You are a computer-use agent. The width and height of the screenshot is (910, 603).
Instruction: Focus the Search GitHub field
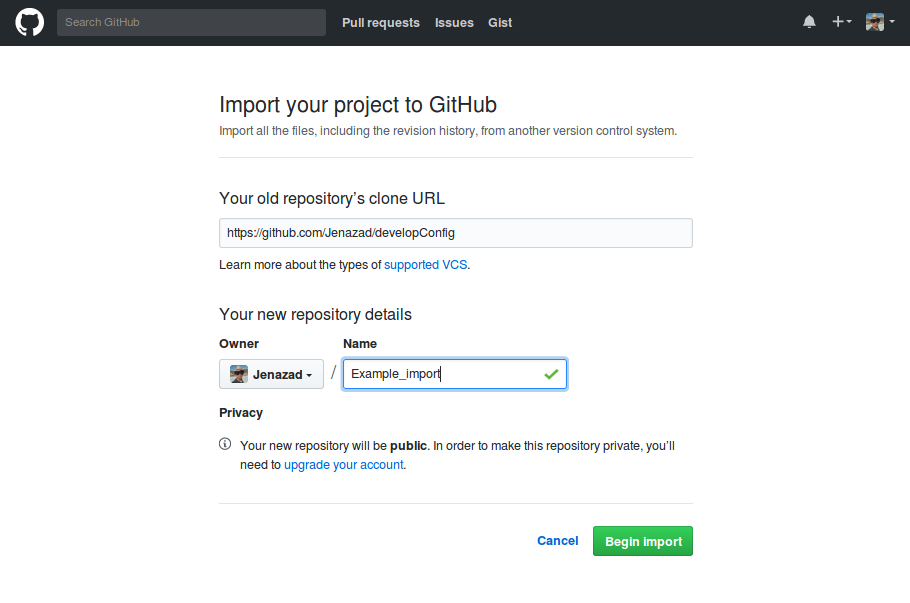point(192,23)
